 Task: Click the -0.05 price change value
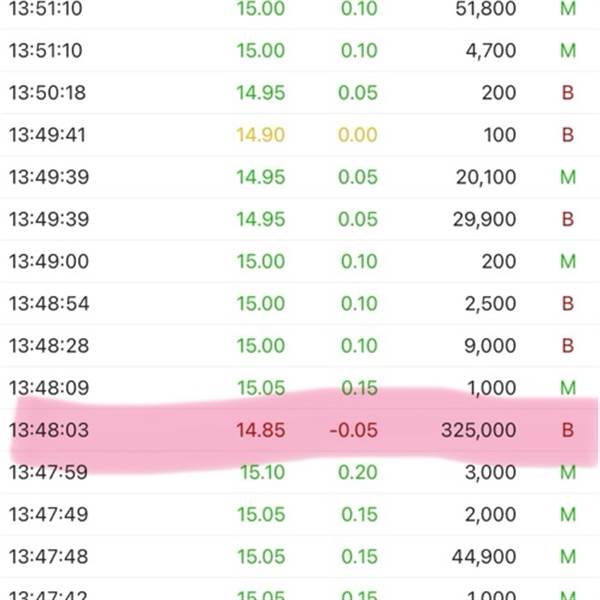[x=353, y=431]
